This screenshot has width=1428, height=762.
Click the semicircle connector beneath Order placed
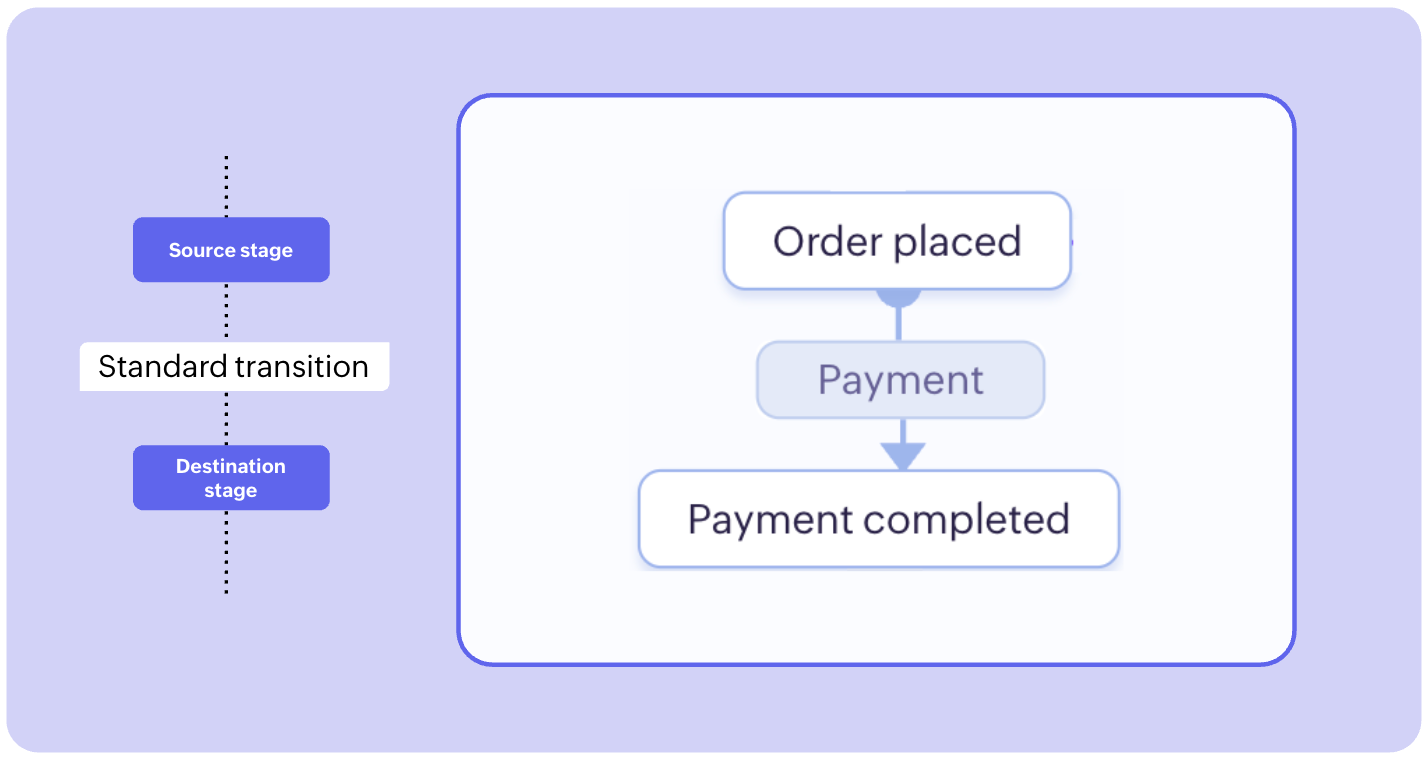pyautogui.click(x=898, y=297)
